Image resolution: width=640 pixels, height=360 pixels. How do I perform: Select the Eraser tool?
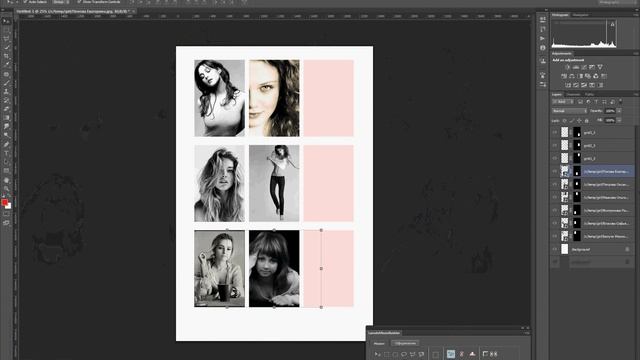point(6,109)
